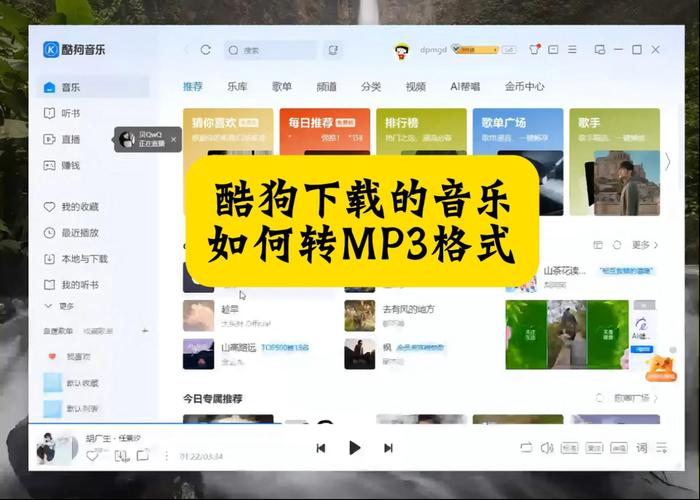The height and width of the screenshot is (500, 700).
Task: Open more options dots in player
Action: [167, 456]
